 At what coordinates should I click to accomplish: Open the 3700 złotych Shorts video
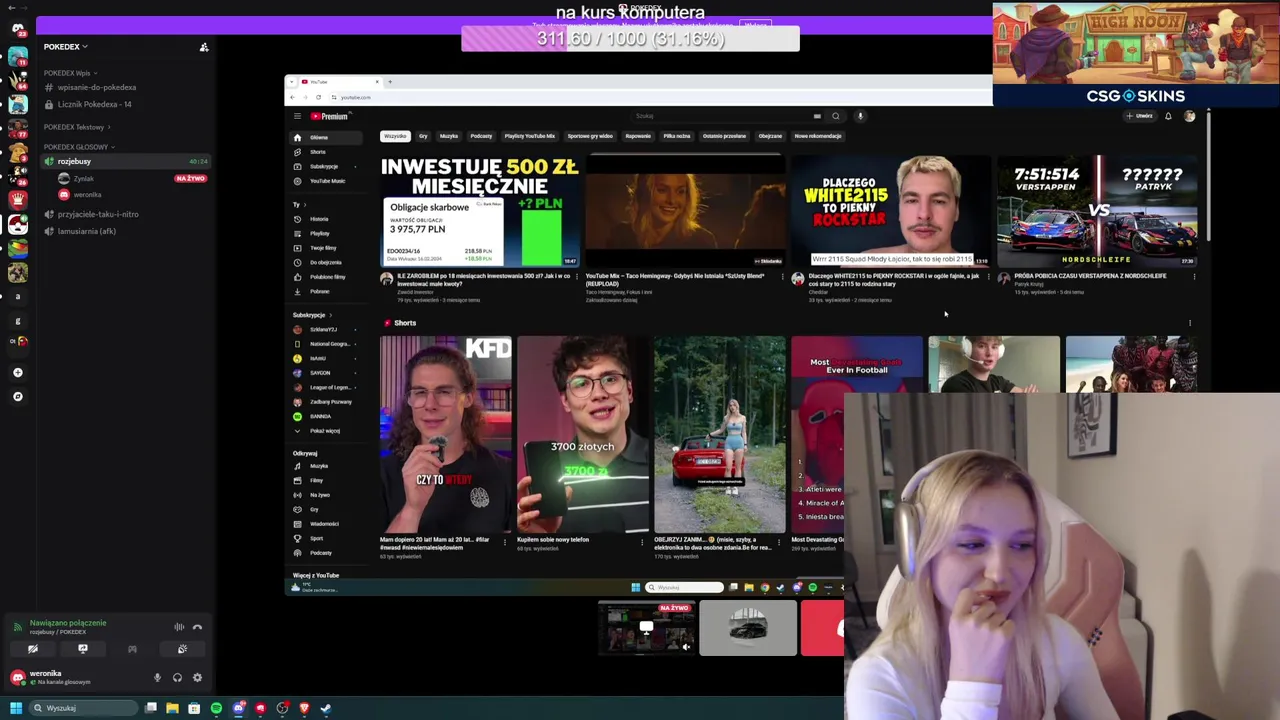[582, 435]
